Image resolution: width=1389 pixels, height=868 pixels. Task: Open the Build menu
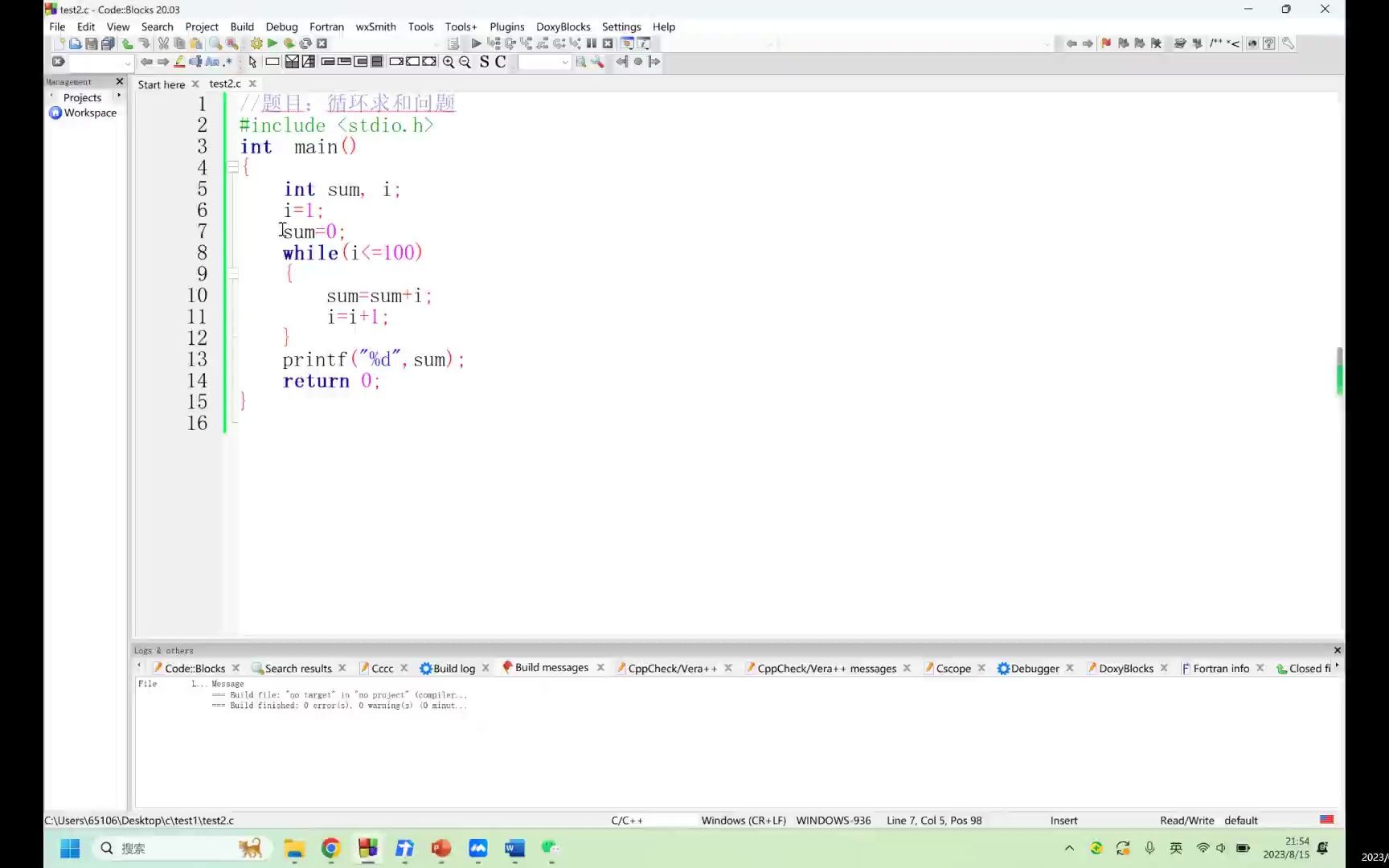241,27
